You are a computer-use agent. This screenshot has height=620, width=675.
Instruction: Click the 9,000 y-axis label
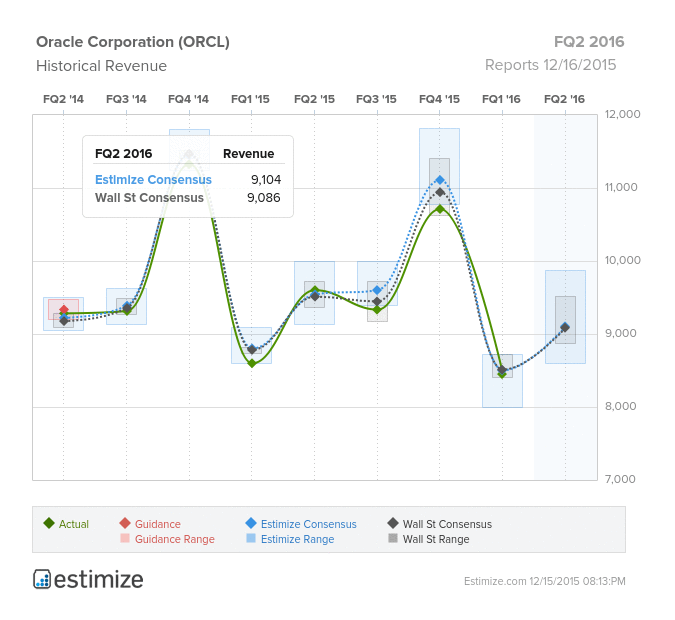620,333
